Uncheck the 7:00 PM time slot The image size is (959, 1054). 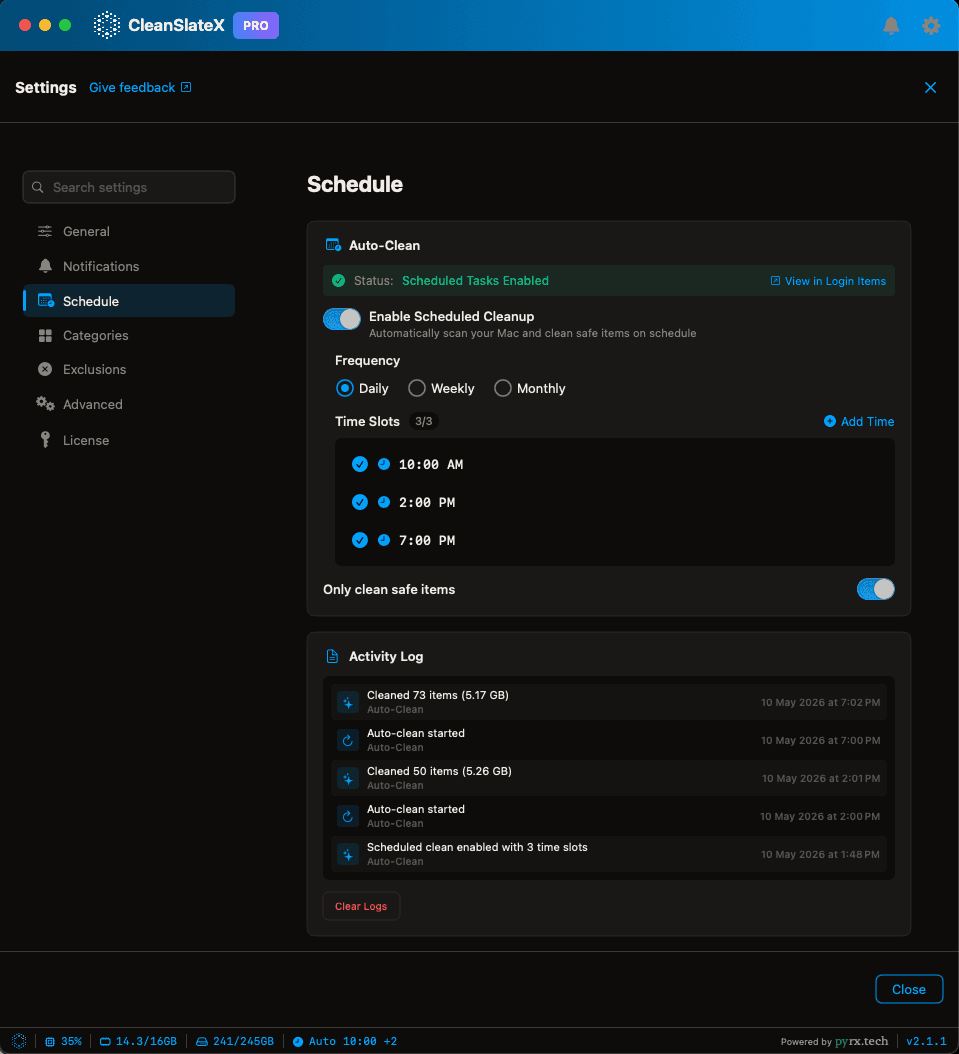[x=360, y=540]
